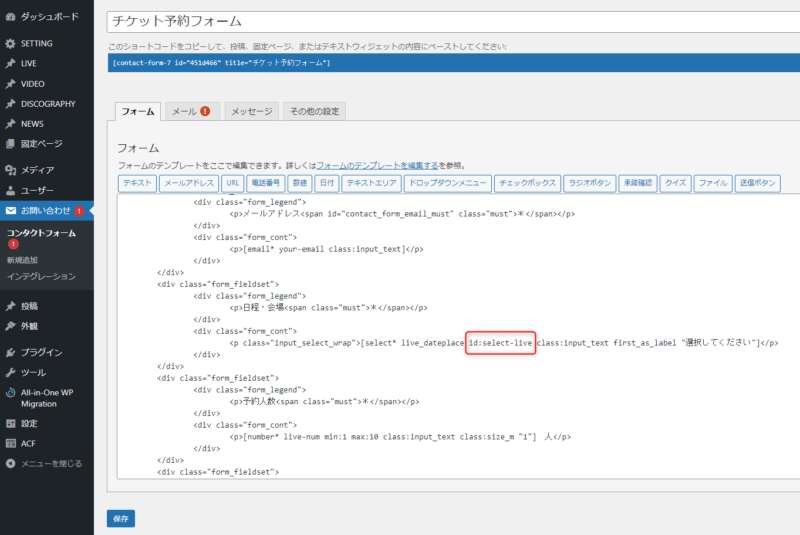The image size is (800, 535).
Task: Click the 保存 save button
Action: click(121, 518)
